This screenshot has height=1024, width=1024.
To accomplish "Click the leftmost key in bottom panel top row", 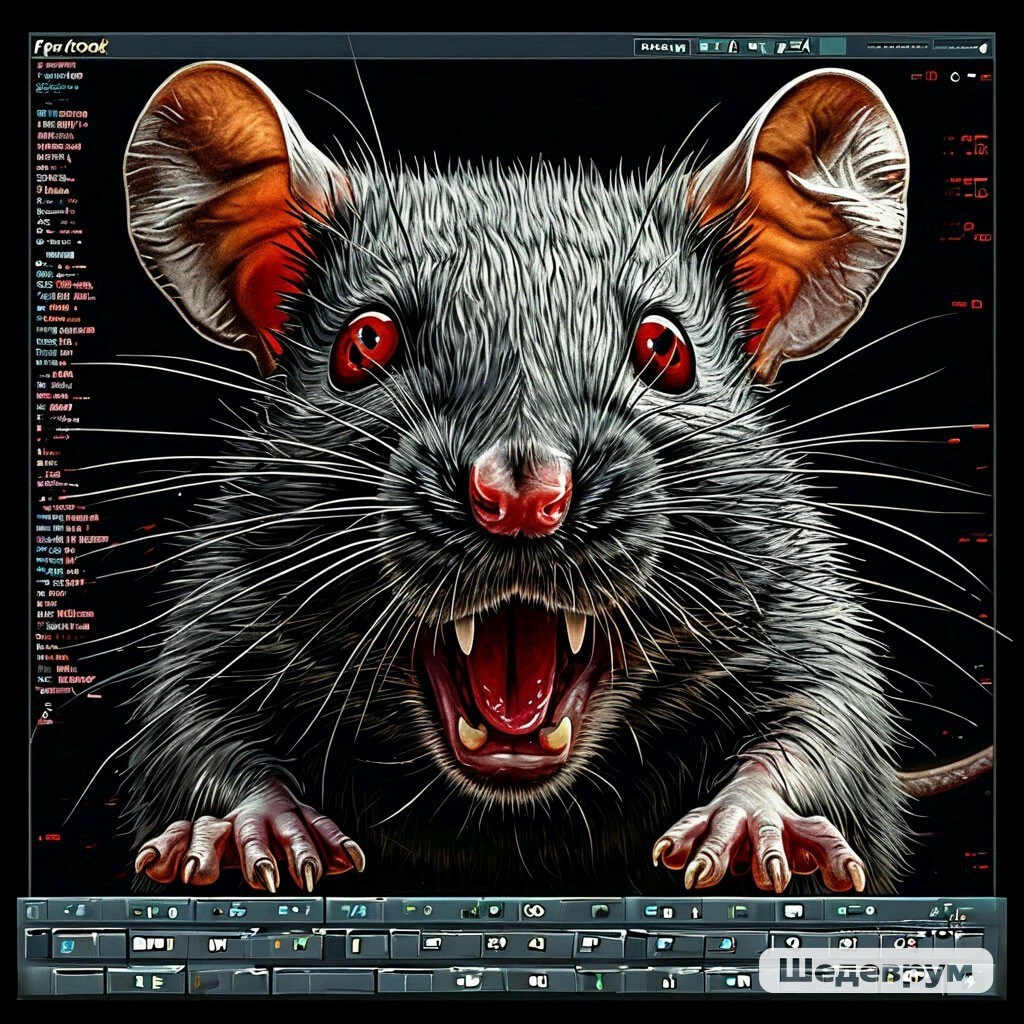I will pos(35,910).
